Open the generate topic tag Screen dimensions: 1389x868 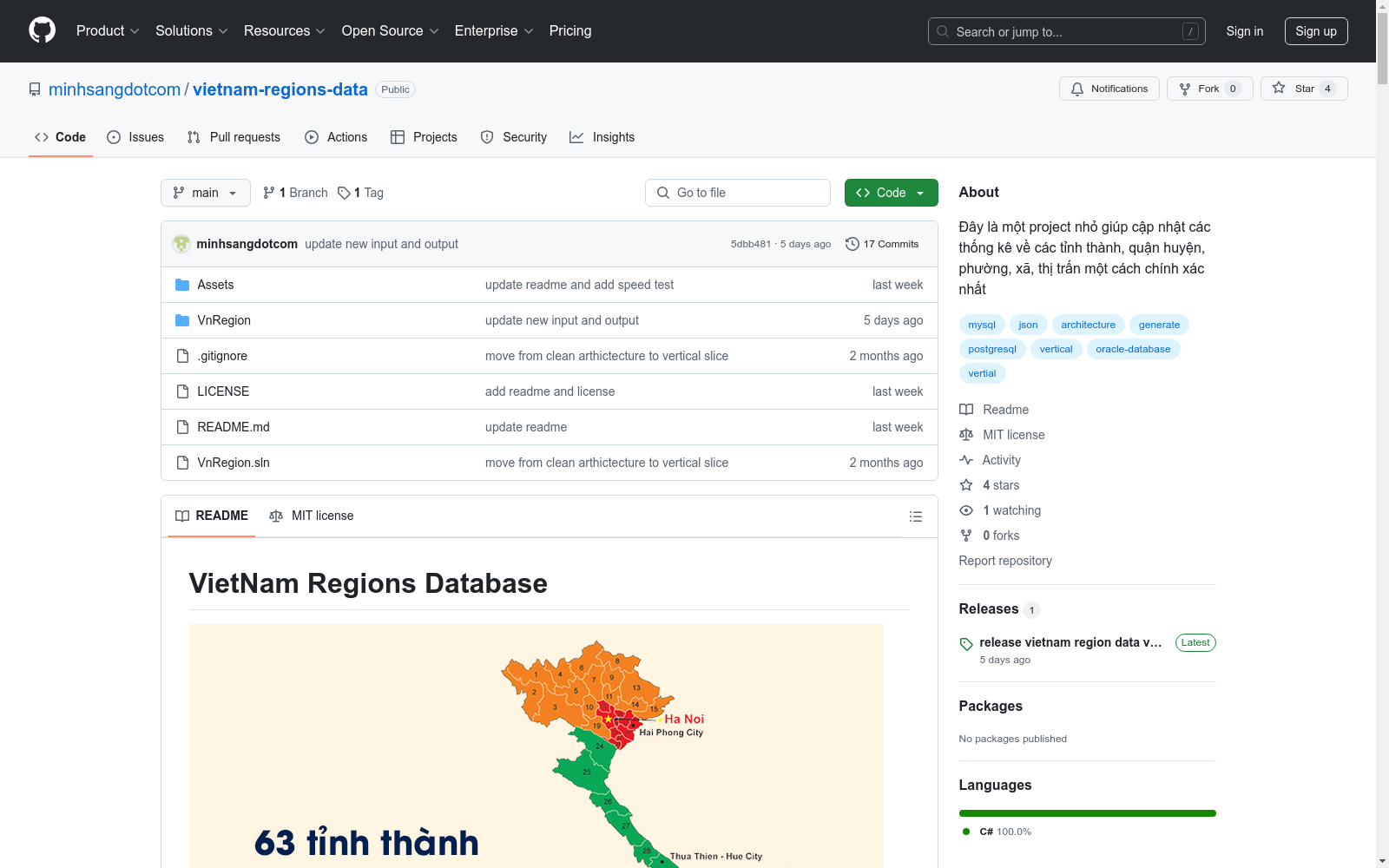click(x=1159, y=325)
